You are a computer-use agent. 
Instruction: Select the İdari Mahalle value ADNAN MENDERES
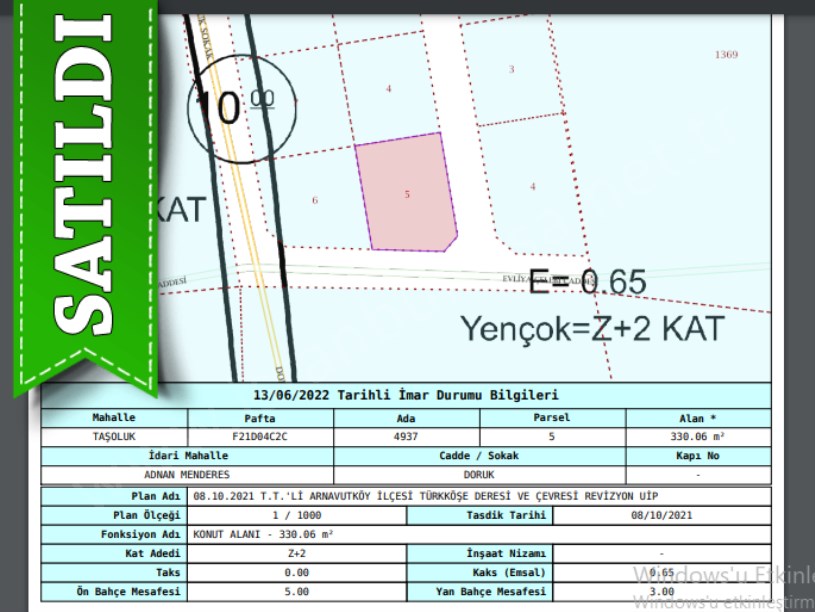tap(188, 475)
